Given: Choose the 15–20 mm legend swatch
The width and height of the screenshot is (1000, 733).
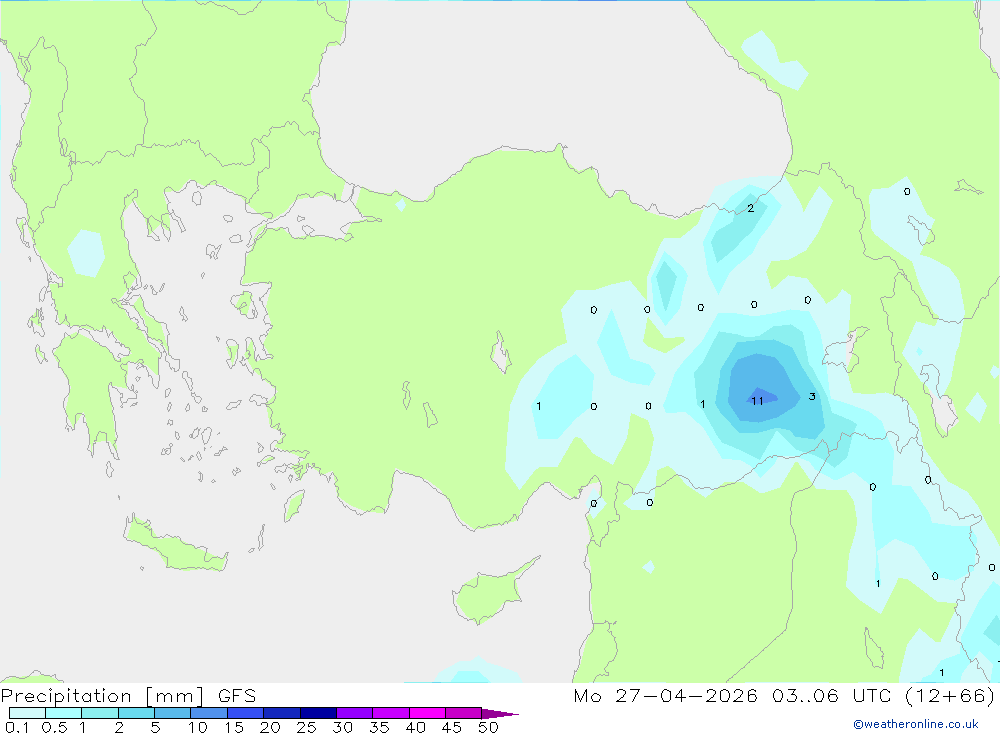Looking at the screenshot, I should (246, 713).
